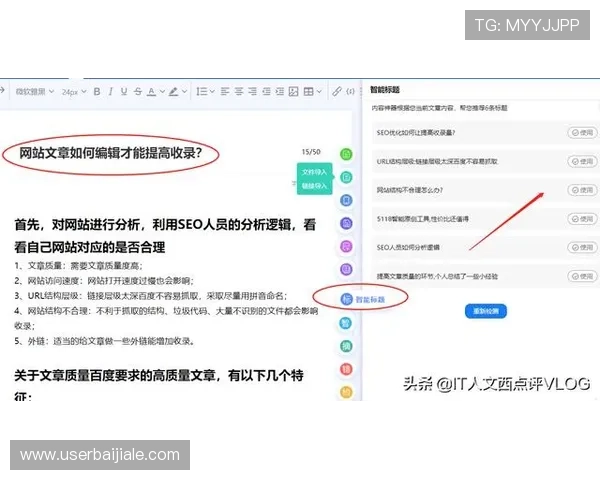Viewport: 600px width, 480px height.
Task: Expand the line spacing dropdown arrow
Action: [212, 91]
